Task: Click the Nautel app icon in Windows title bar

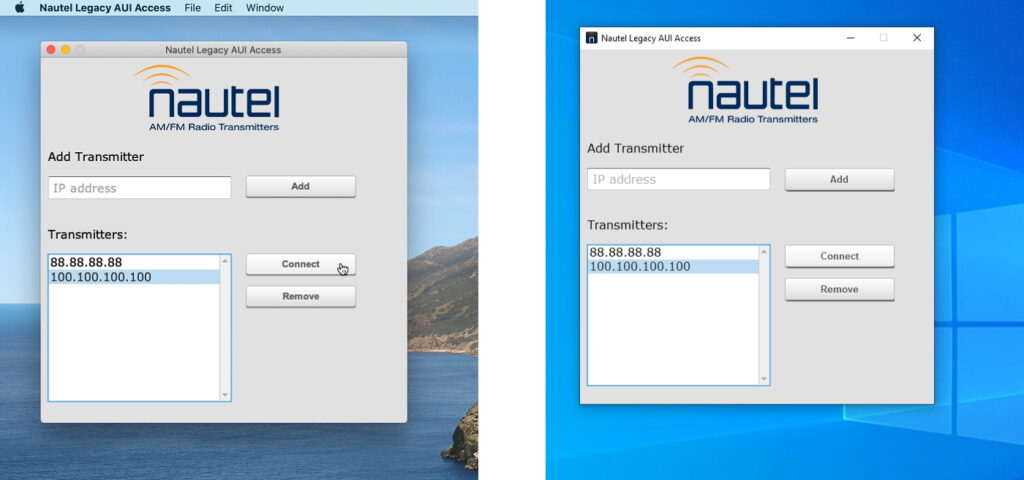Action: coord(592,38)
